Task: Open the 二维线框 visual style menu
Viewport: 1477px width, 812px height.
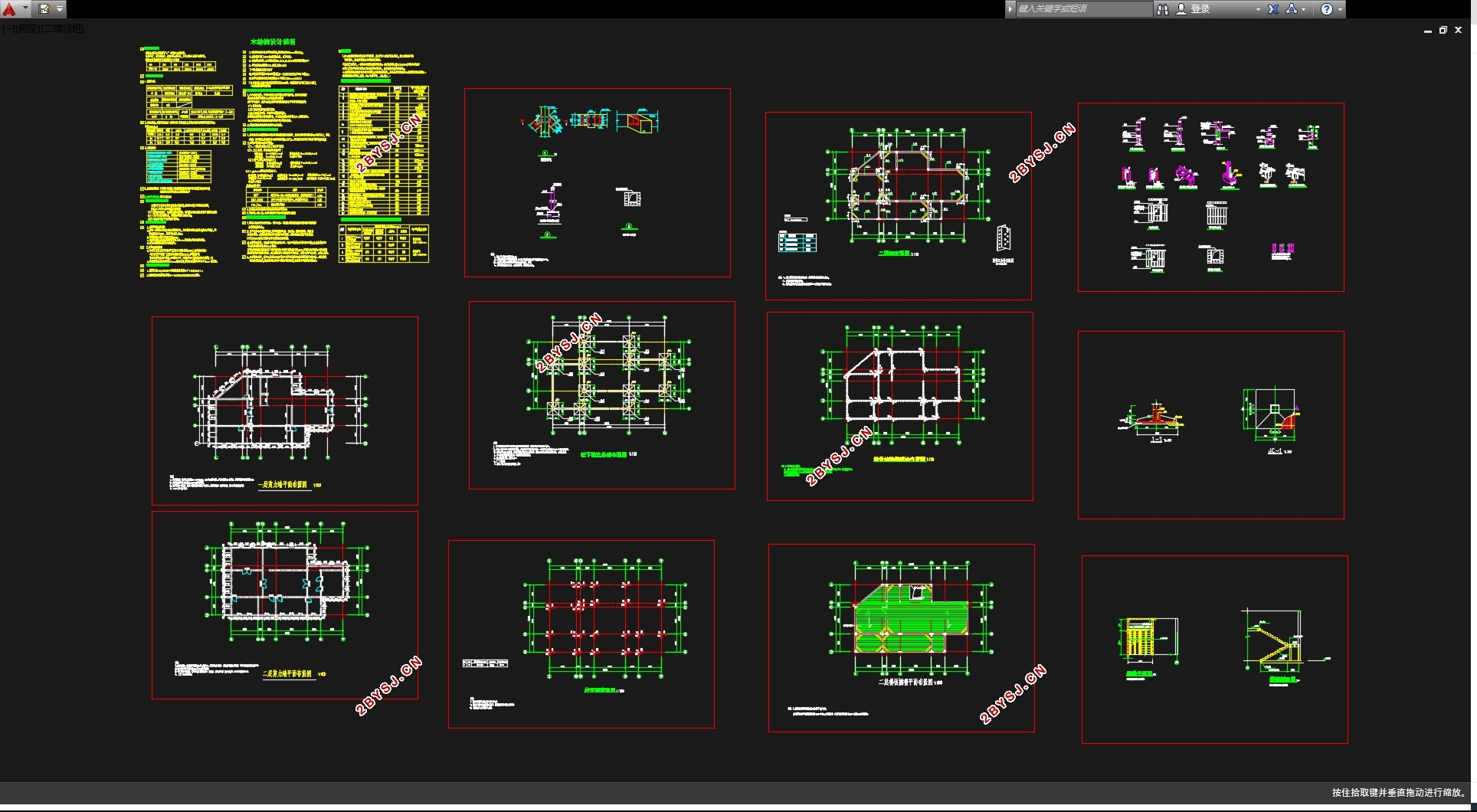Action: pyautogui.click(x=62, y=29)
